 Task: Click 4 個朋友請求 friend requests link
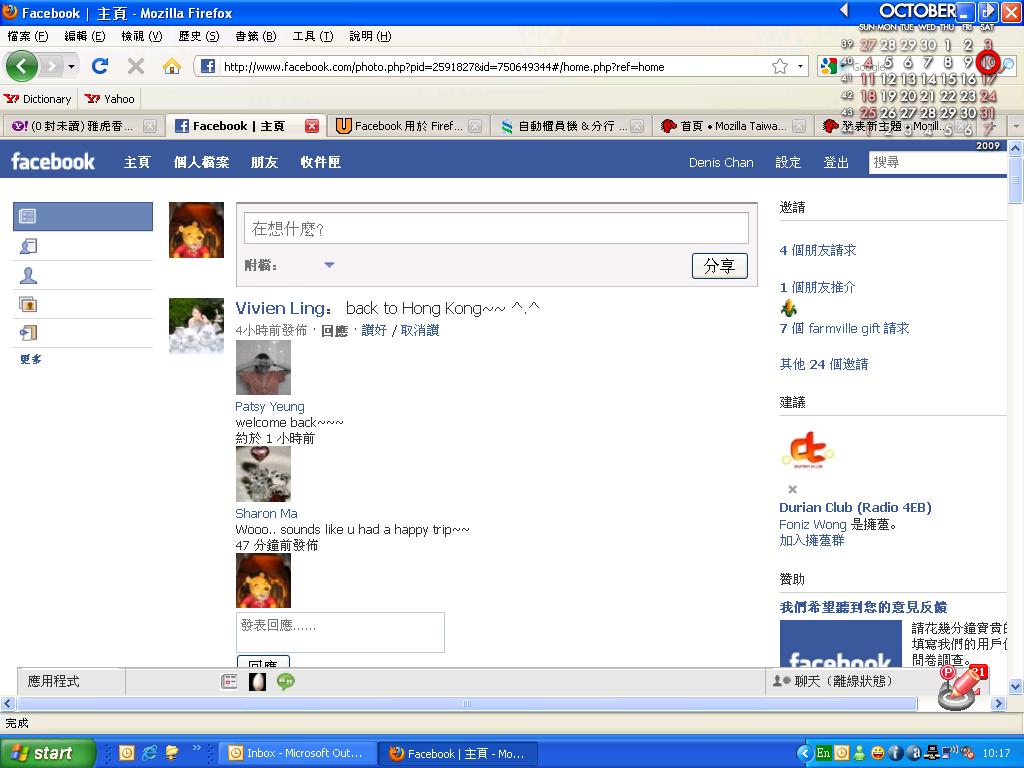[x=818, y=250]
